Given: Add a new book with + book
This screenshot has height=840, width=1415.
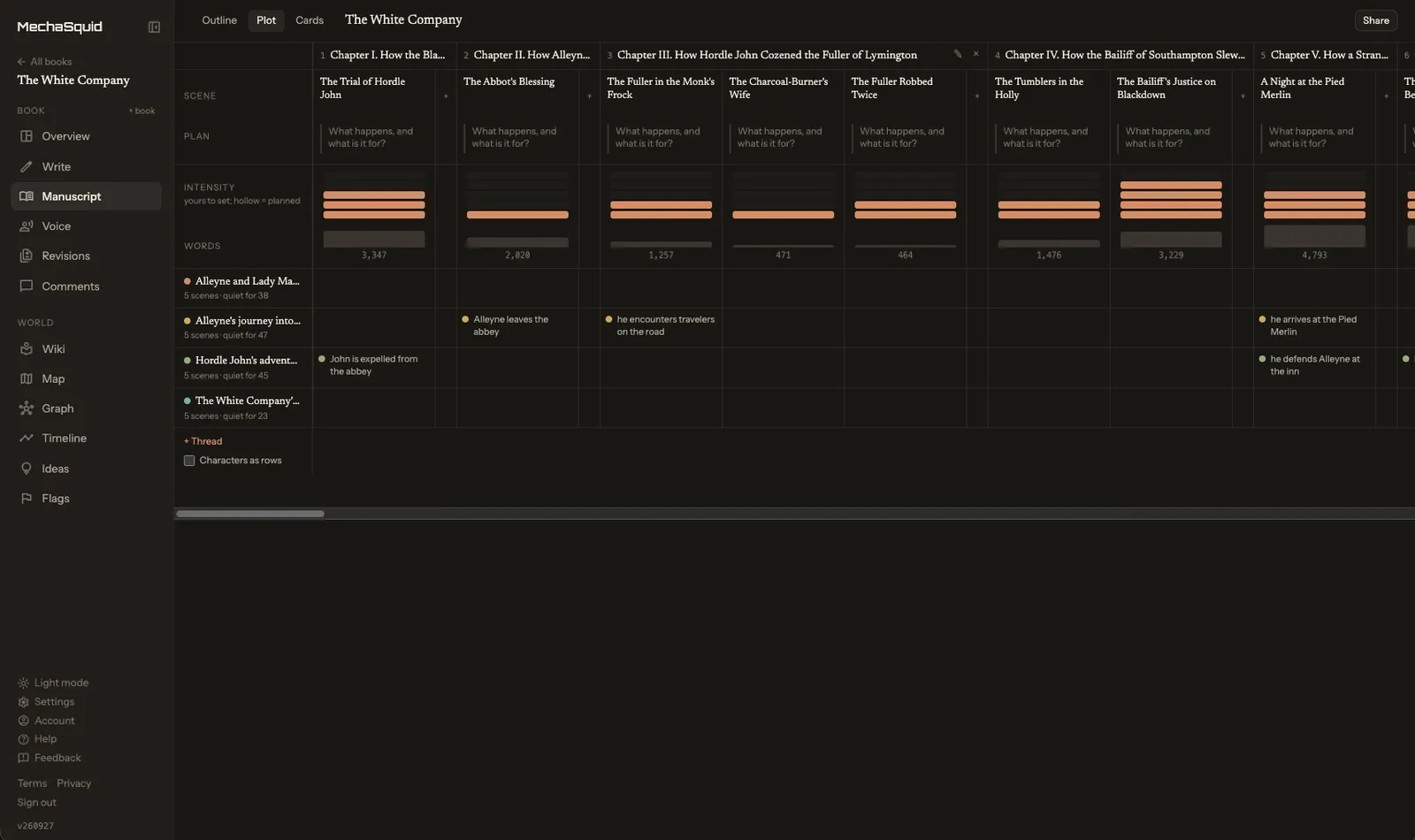Looking at the screenshot, I should pyautogui.click(x=141, y=111).
